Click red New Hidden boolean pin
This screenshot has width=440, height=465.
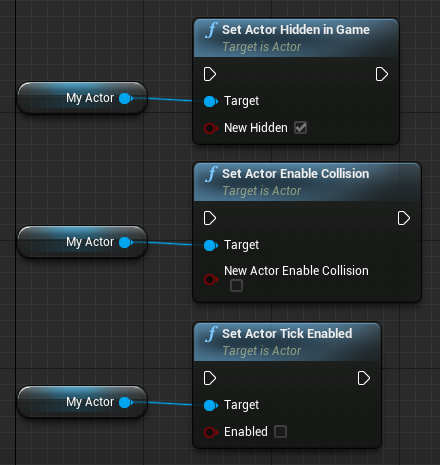point(210,128)
